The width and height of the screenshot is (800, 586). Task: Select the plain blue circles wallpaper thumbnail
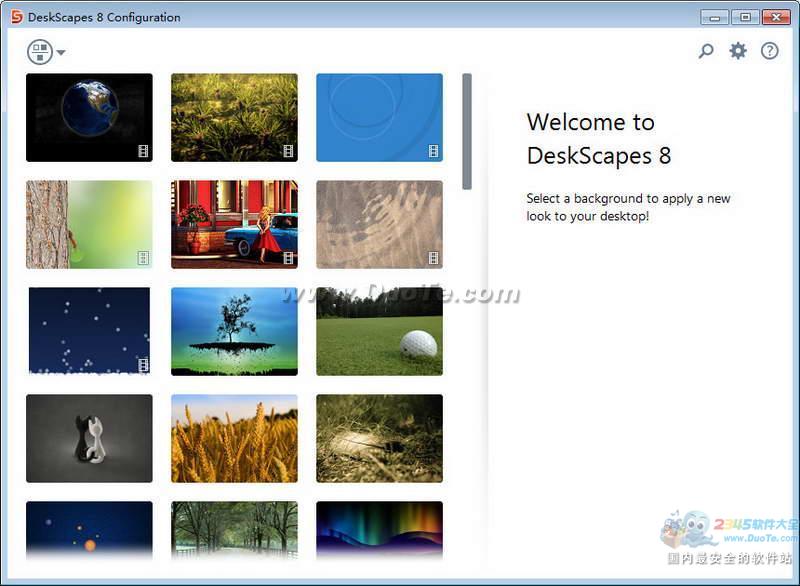(380, 117)
